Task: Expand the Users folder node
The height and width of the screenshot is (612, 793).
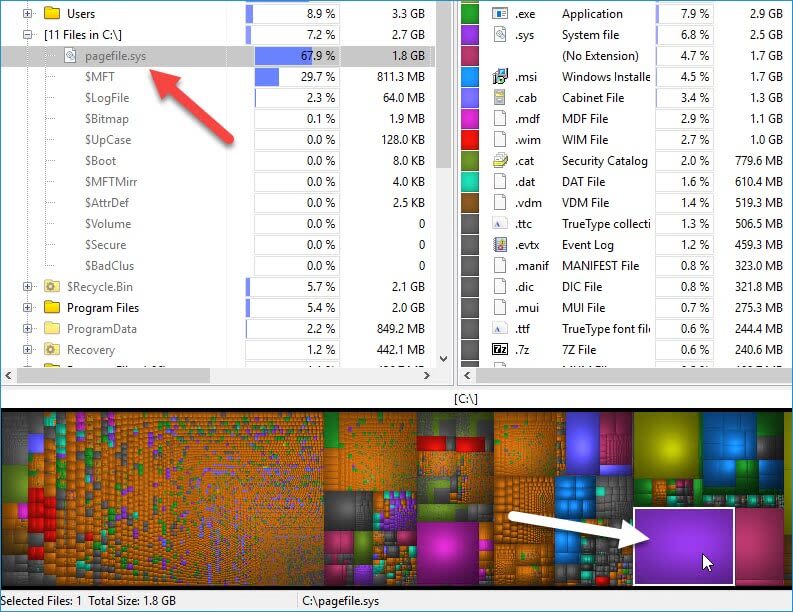Action: point(27,14)
